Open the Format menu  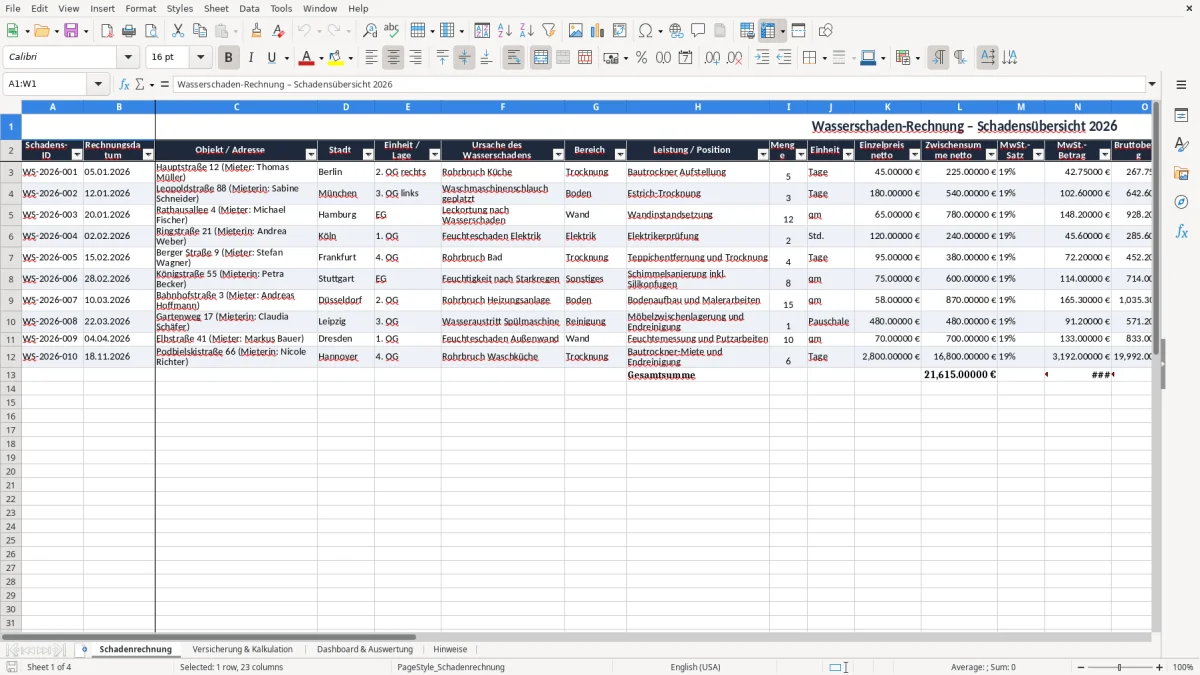point(141,8)
